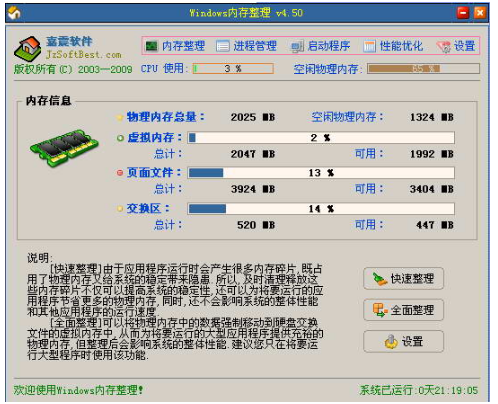Close the Windows内存整理 window
This screenshot has height=404, width=498.
click(480, 13)
